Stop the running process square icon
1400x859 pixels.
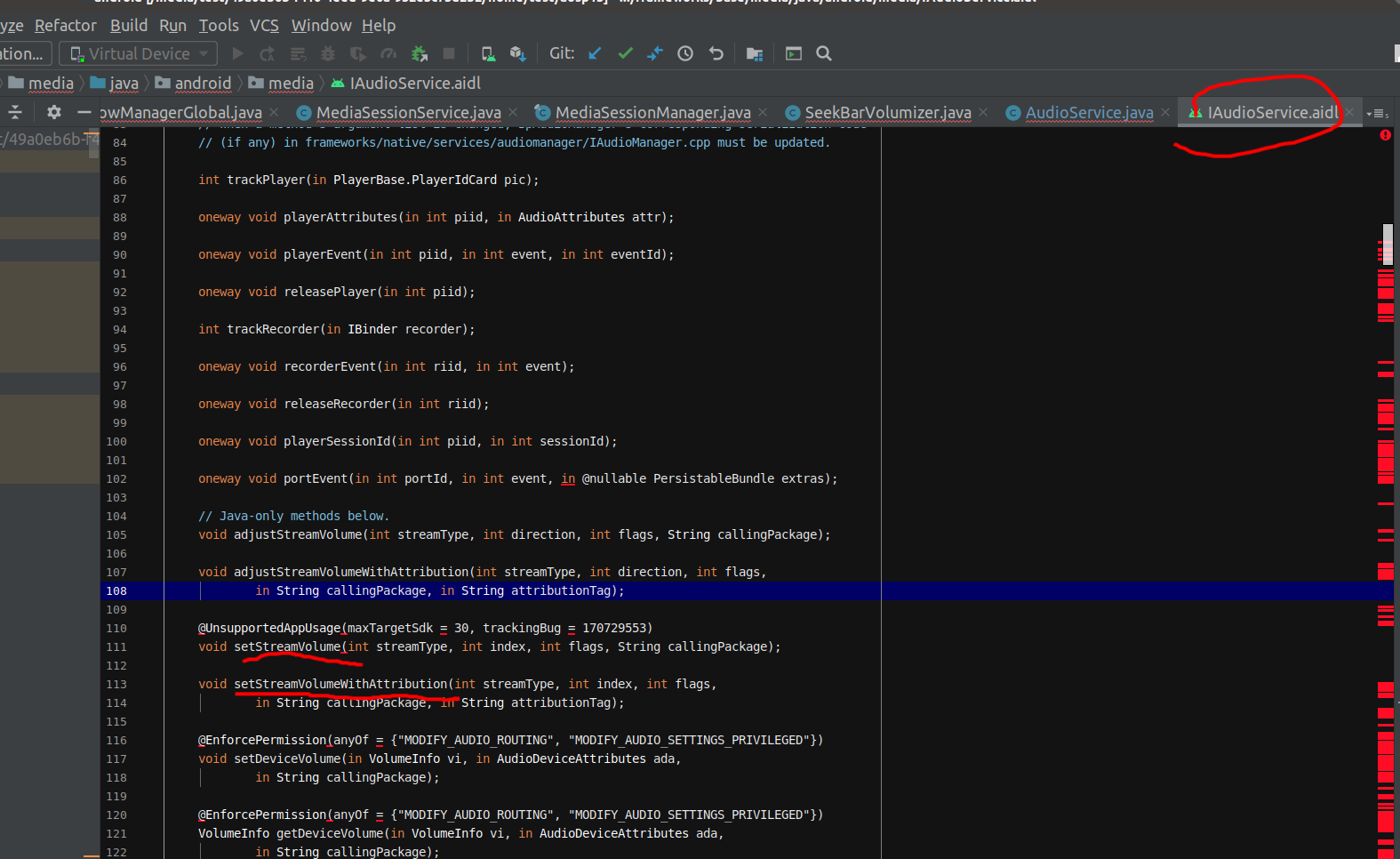coord(449,53)
